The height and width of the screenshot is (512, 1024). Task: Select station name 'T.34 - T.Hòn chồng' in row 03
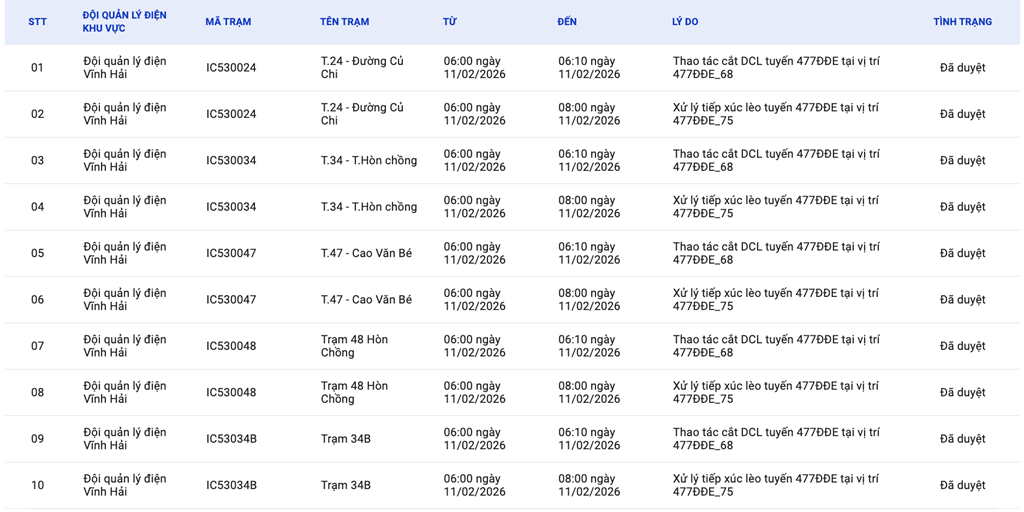coord(368,161)
